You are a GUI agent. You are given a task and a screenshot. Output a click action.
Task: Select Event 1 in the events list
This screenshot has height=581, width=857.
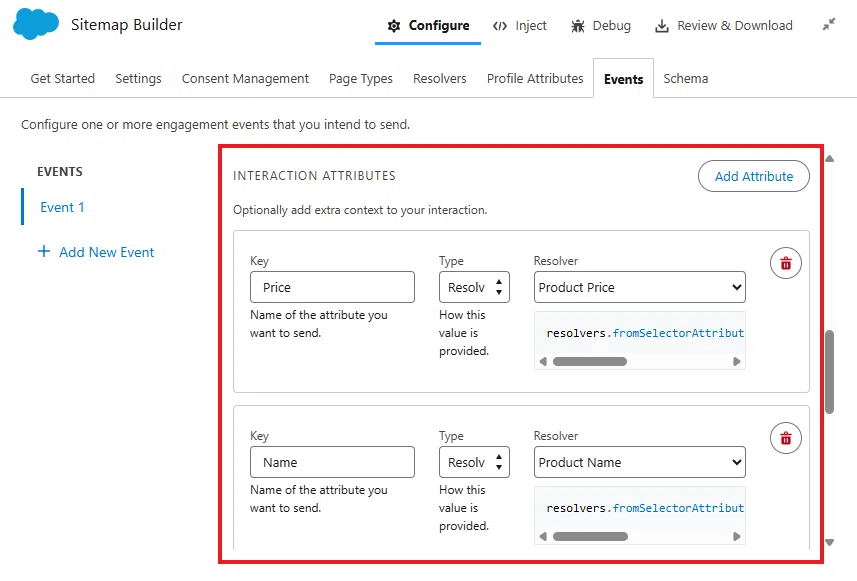click(x=62, y=207)
